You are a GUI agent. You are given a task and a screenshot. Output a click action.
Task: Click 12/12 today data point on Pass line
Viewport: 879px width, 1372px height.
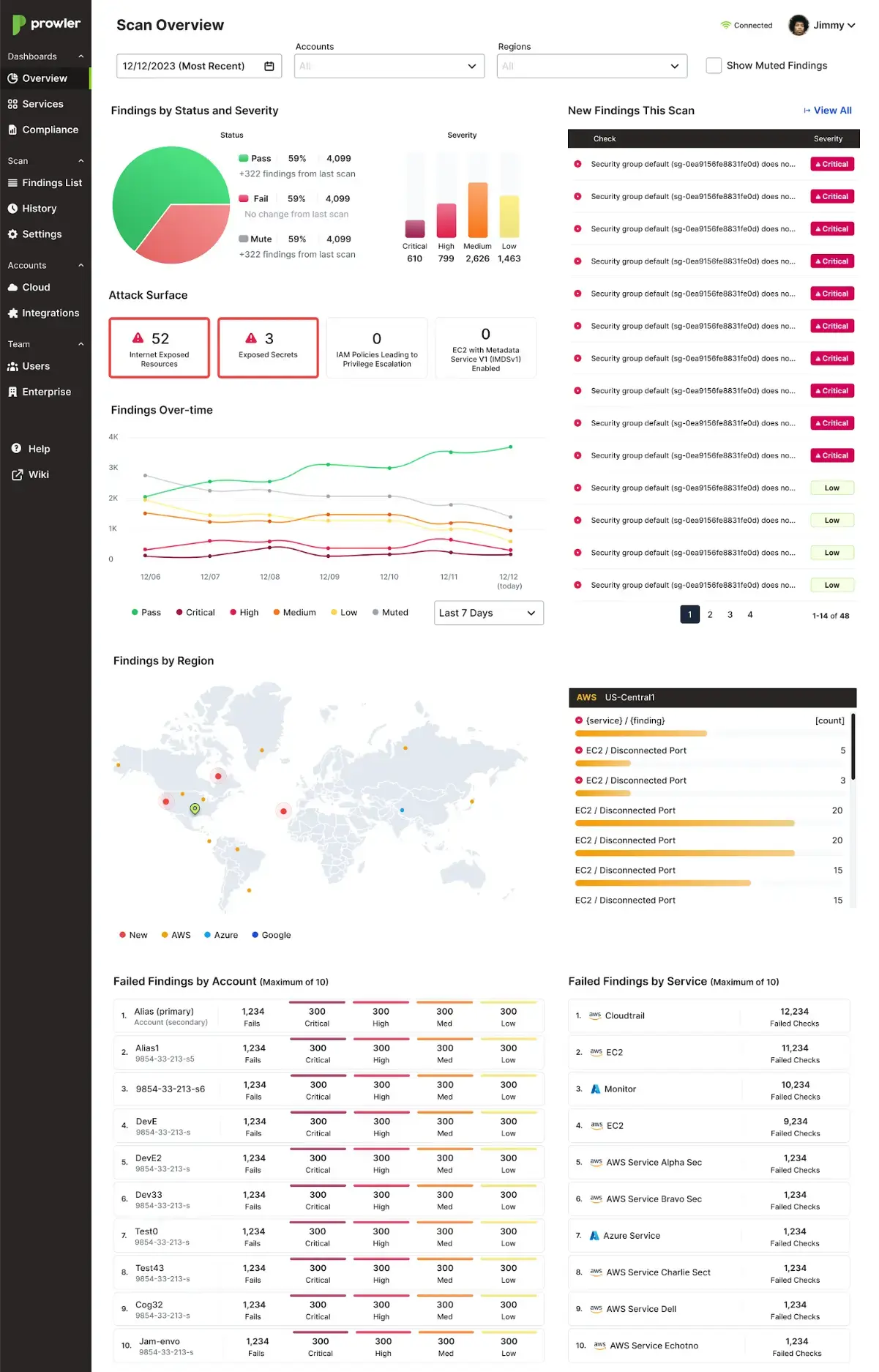(510, 447)
